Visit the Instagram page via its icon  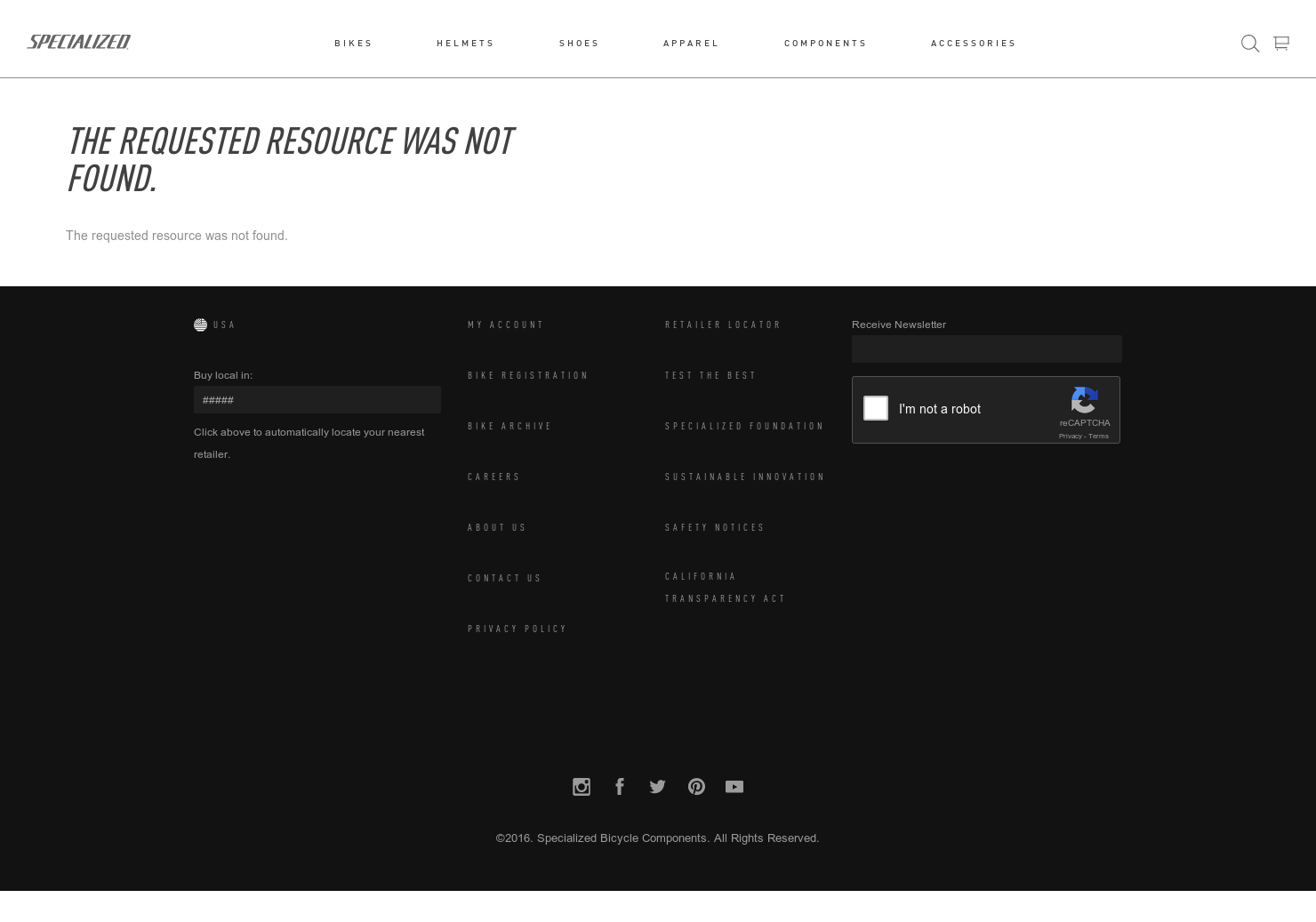point(582,787)
